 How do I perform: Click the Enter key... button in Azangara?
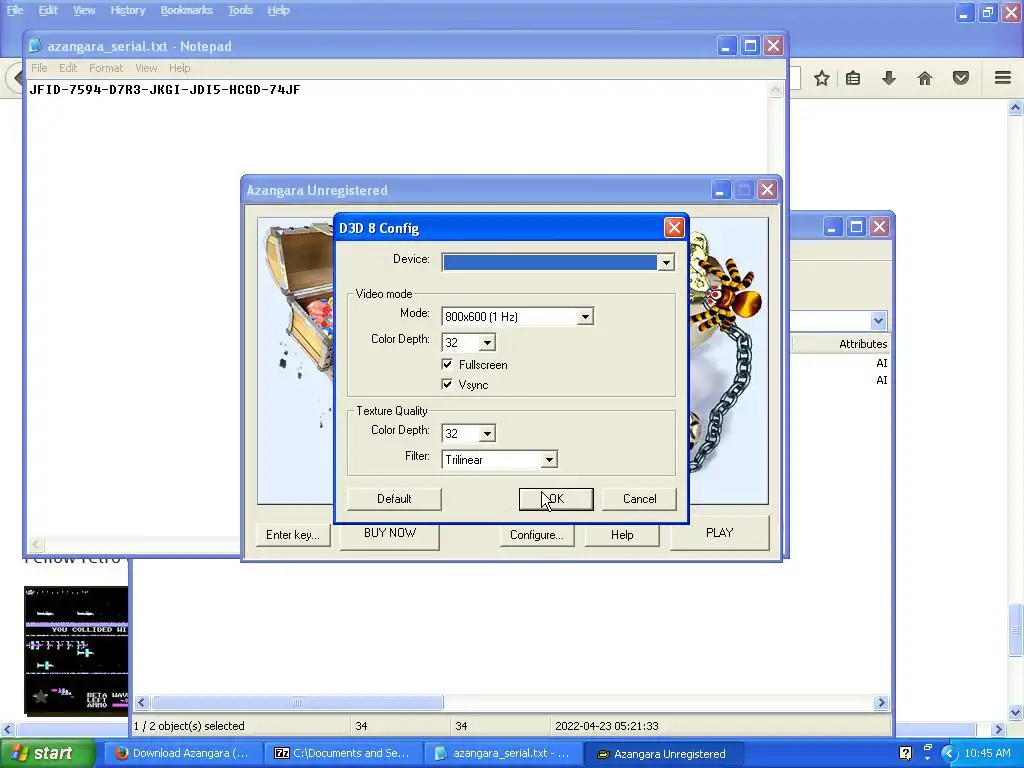pos(293,535)
